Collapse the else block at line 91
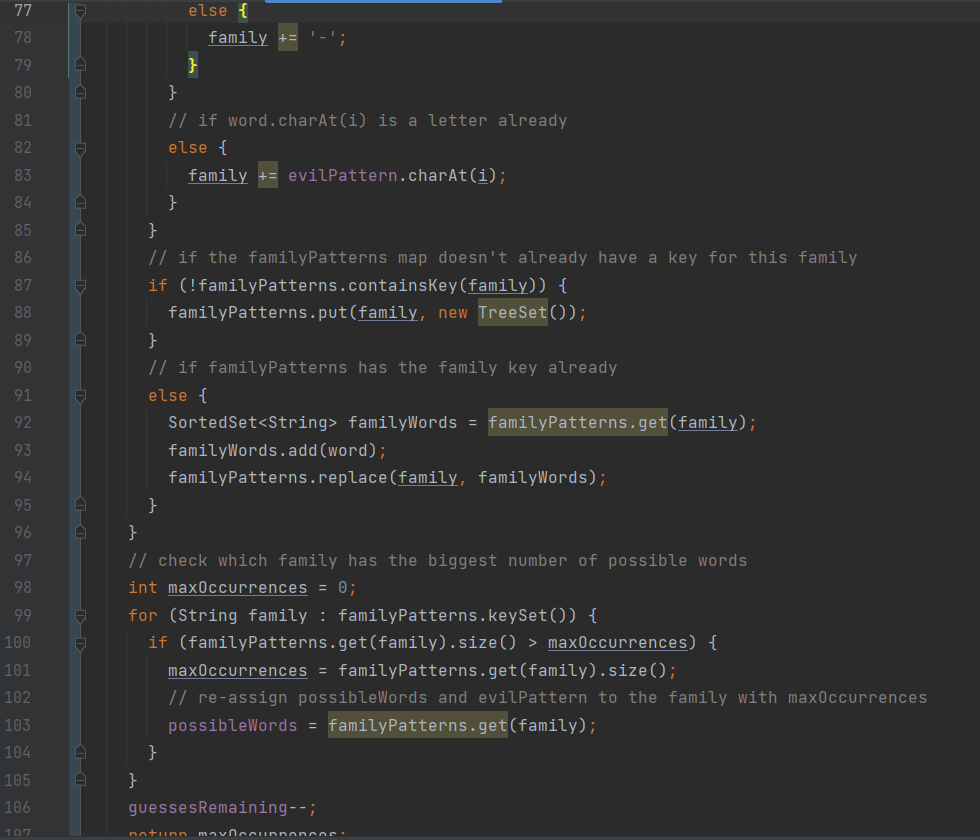Screen dimensions: 980x840 81,395
